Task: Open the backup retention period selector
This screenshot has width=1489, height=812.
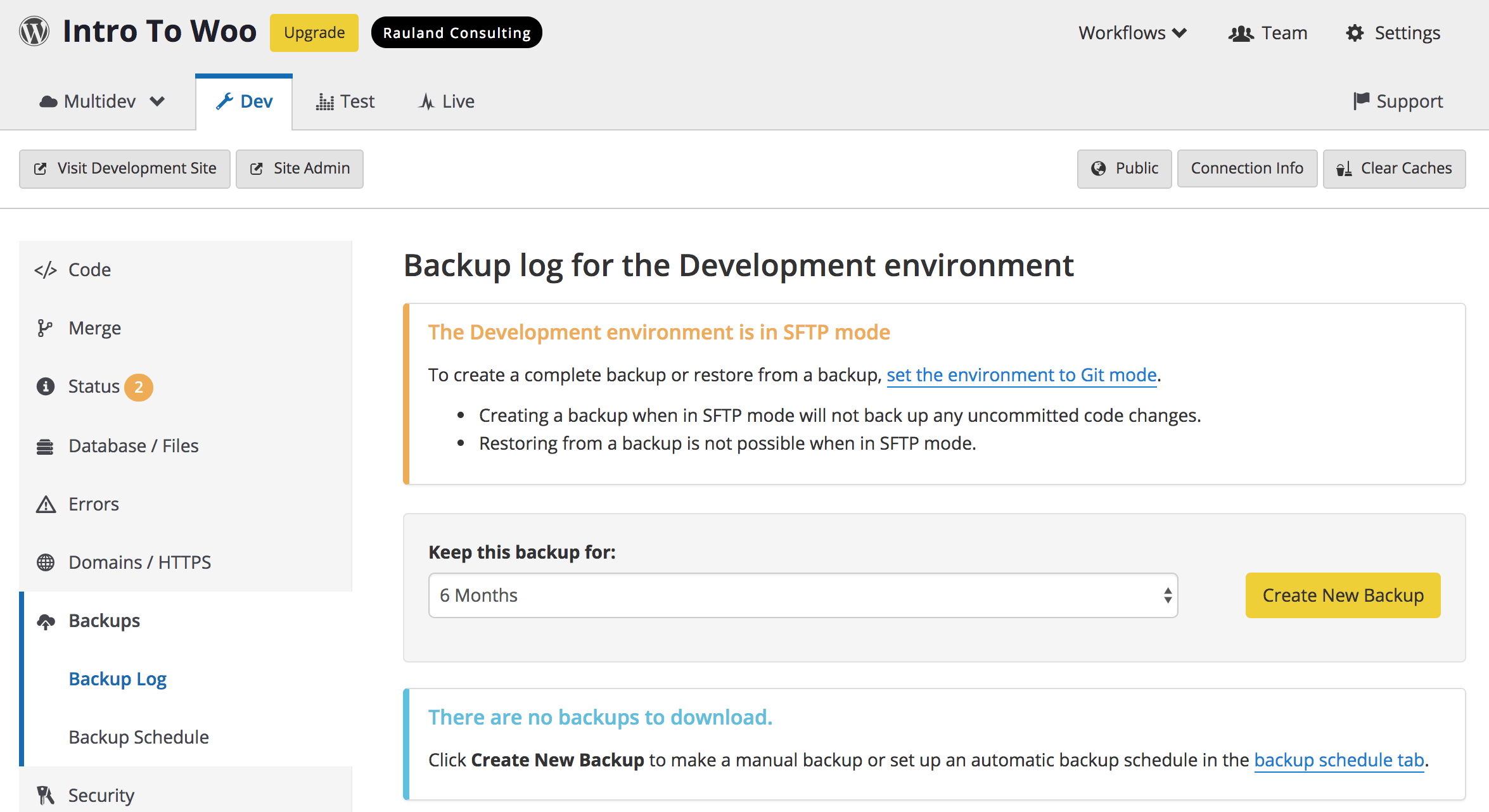Action: (x=803, y=595)
